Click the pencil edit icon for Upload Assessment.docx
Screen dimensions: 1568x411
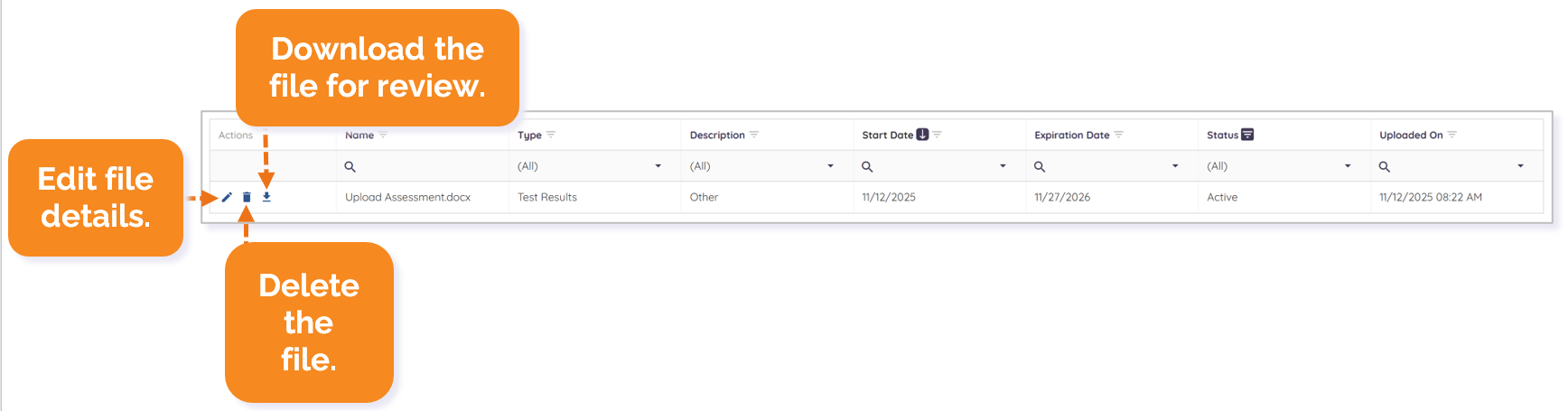click(x=228, y=197)
